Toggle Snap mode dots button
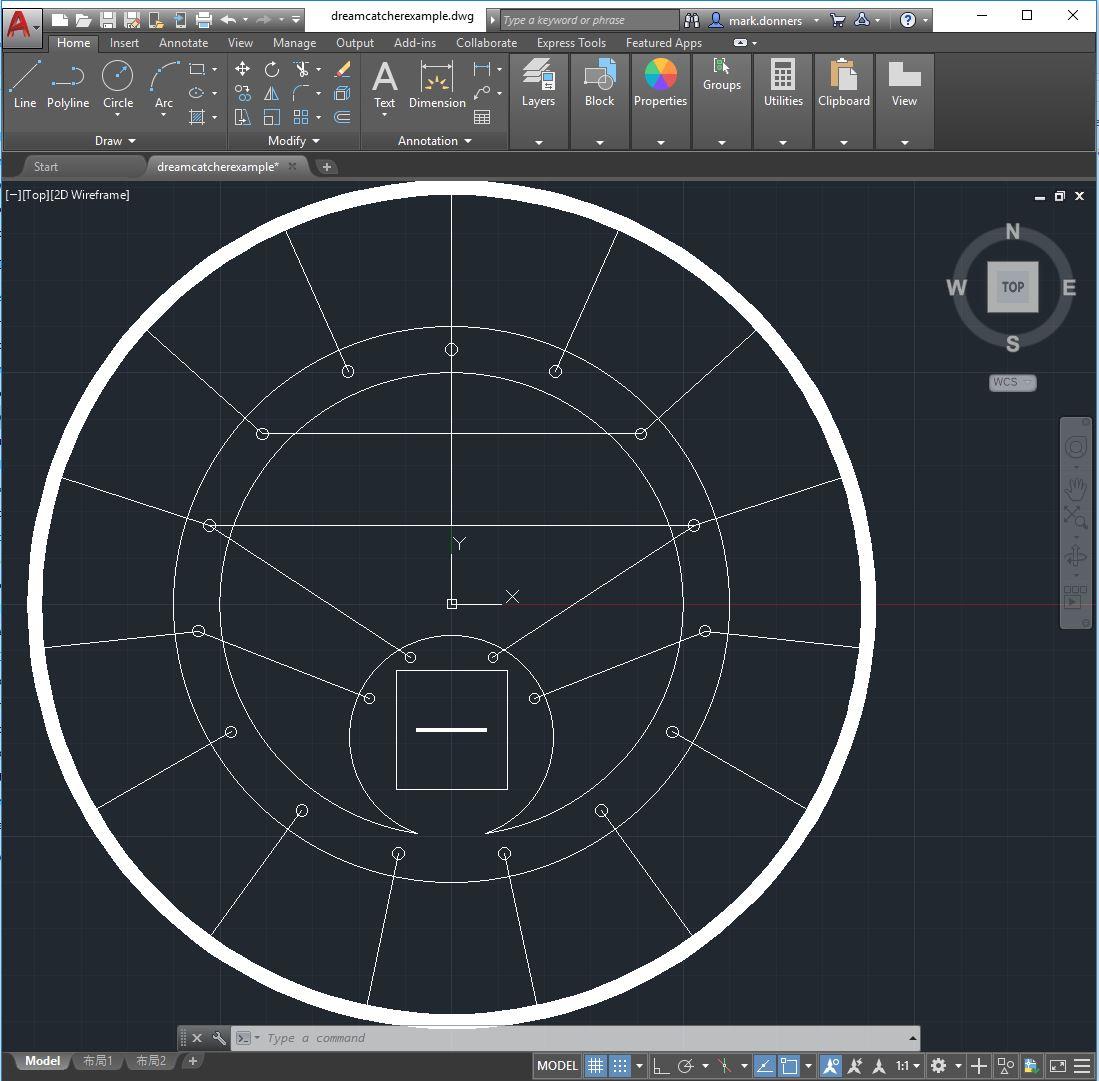Image resolution: width=1099 pixels, height=1081 pixels. 620,1066
